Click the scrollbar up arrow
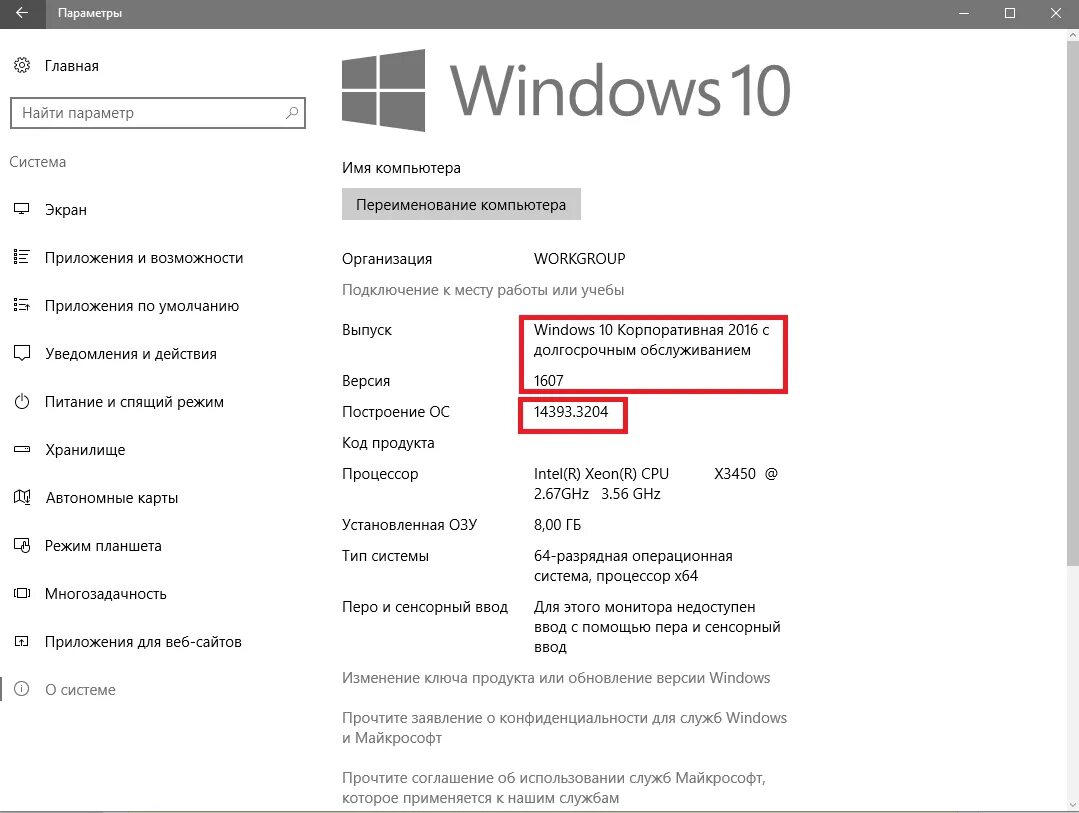Screen dimensions: 1079x813 pyautogui.click(x=1073, y=34)
